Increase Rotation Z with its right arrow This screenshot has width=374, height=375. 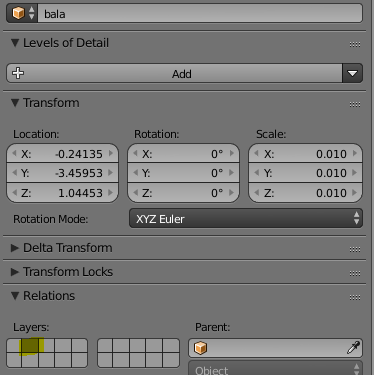232,192
